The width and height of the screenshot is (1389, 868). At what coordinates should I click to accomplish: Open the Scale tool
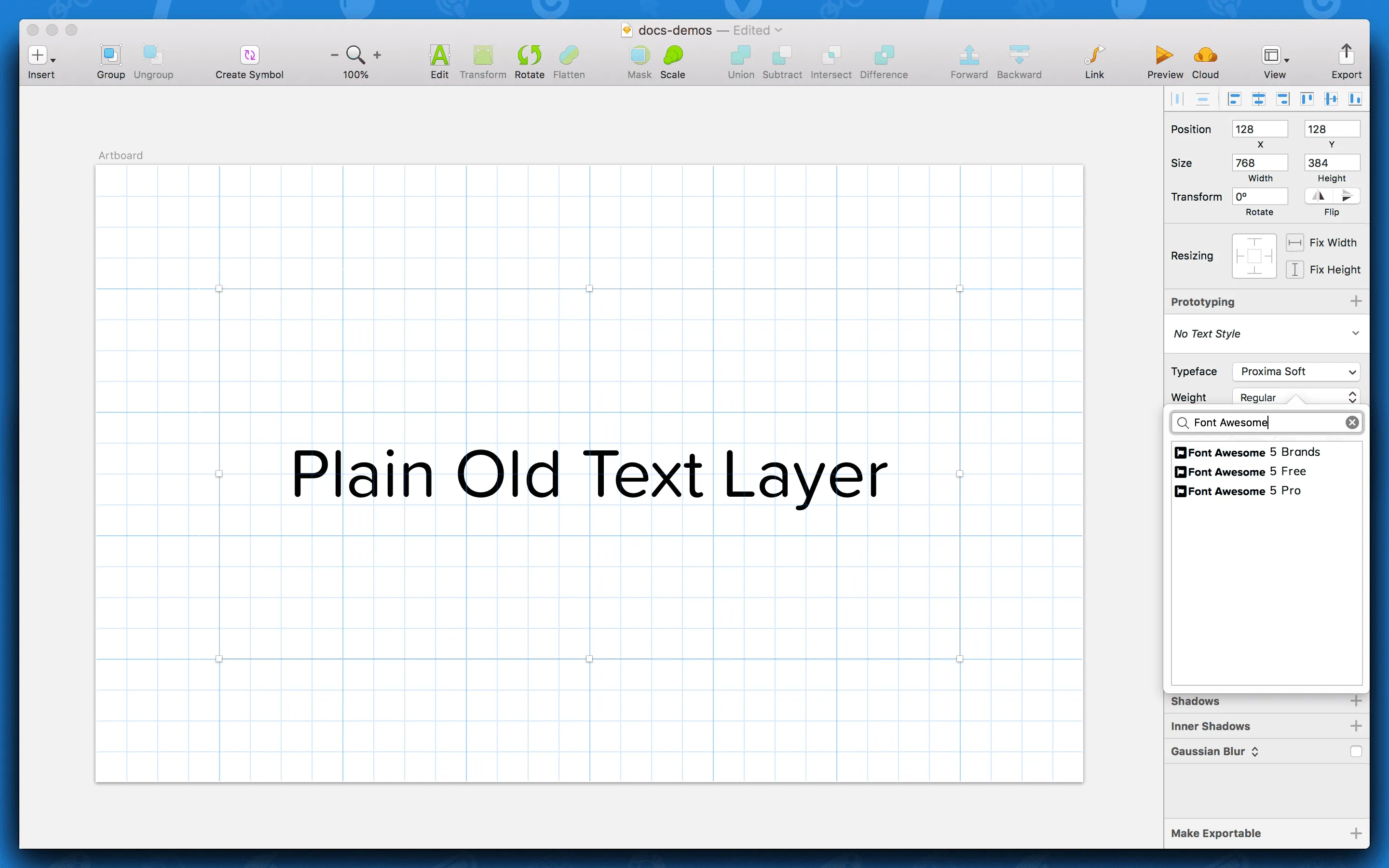[673, 60]
